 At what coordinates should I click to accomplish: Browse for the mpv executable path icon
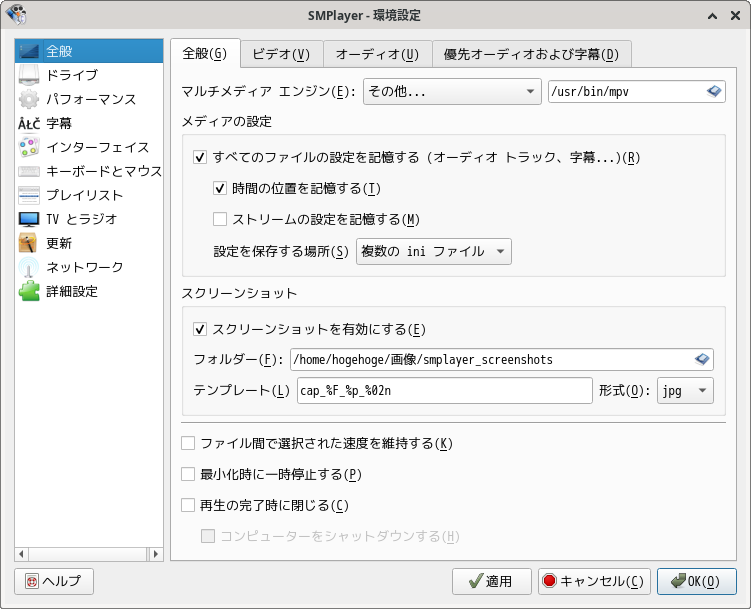714,92
